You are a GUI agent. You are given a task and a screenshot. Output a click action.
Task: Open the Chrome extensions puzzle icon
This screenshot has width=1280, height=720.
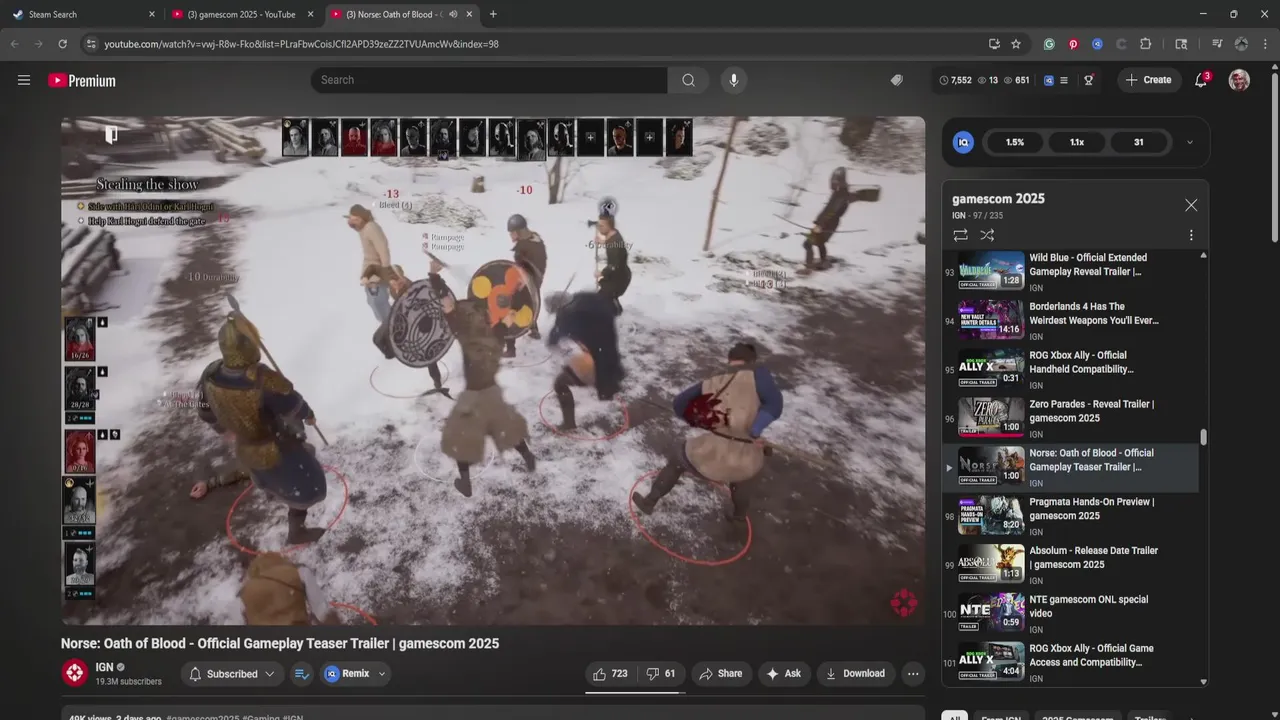pyautogui.click(x=1146, y=44)
